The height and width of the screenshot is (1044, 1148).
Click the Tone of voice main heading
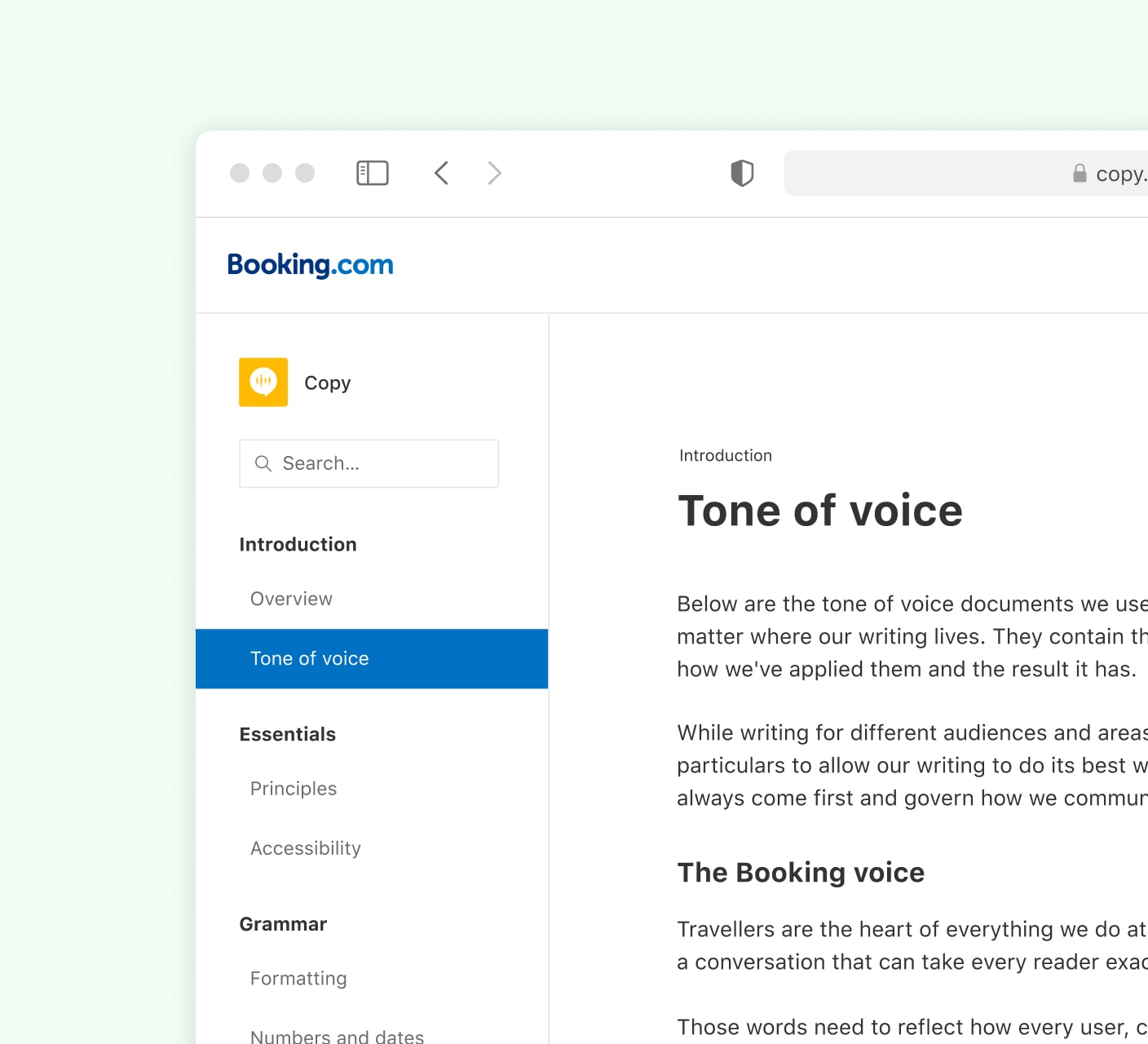(x=820, y=511)
